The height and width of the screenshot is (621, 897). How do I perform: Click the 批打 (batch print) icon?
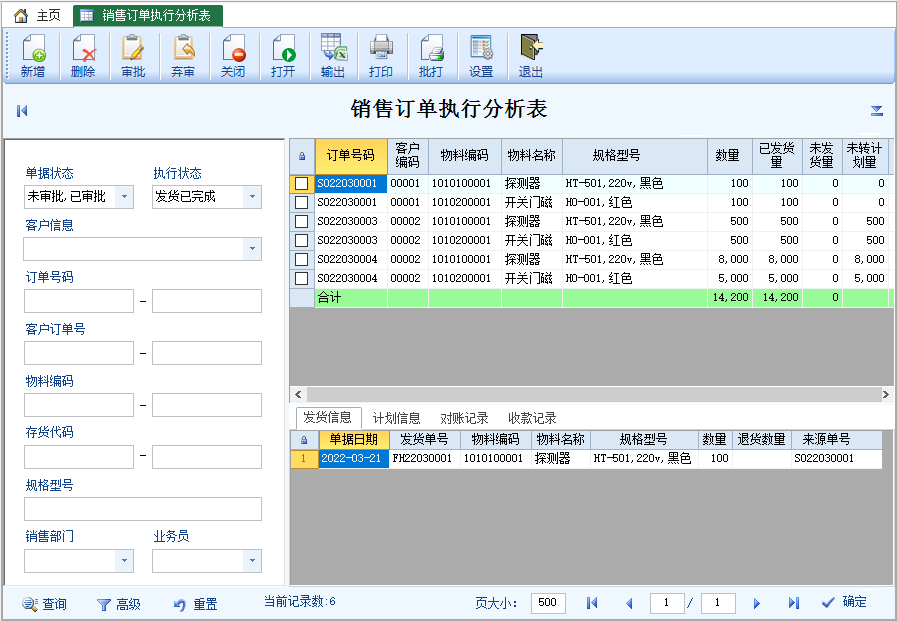(x=431, y=56)
